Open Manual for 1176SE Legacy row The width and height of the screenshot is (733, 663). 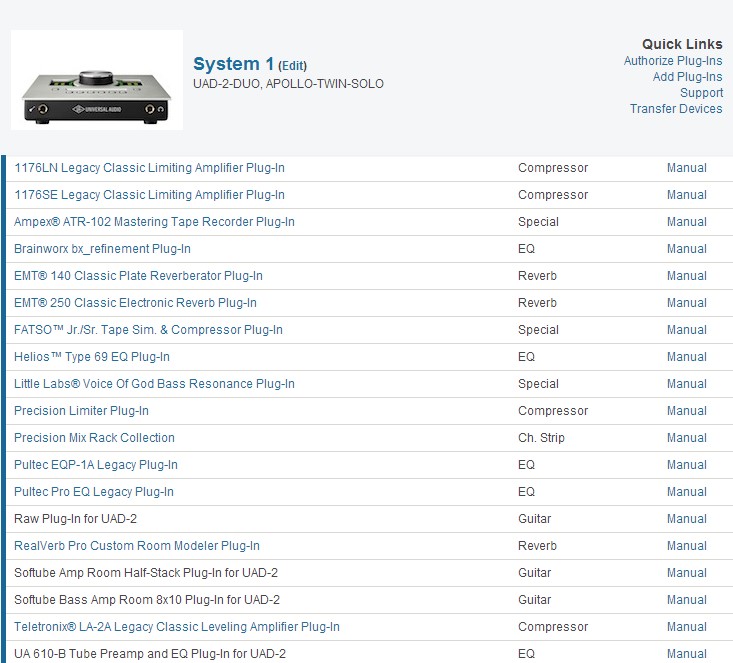click(687, 195)
